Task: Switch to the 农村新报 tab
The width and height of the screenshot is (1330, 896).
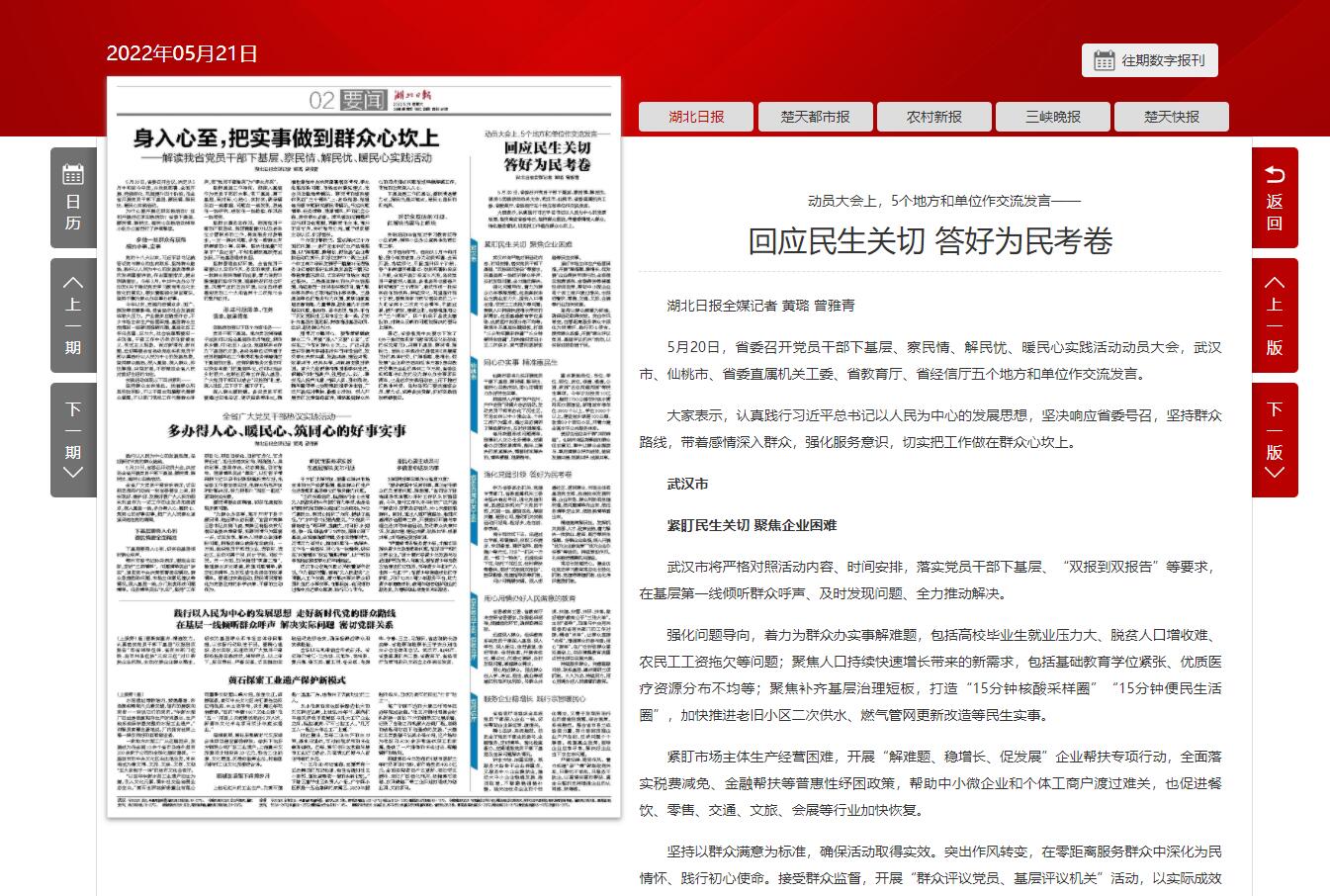Action: click(934, 117)
